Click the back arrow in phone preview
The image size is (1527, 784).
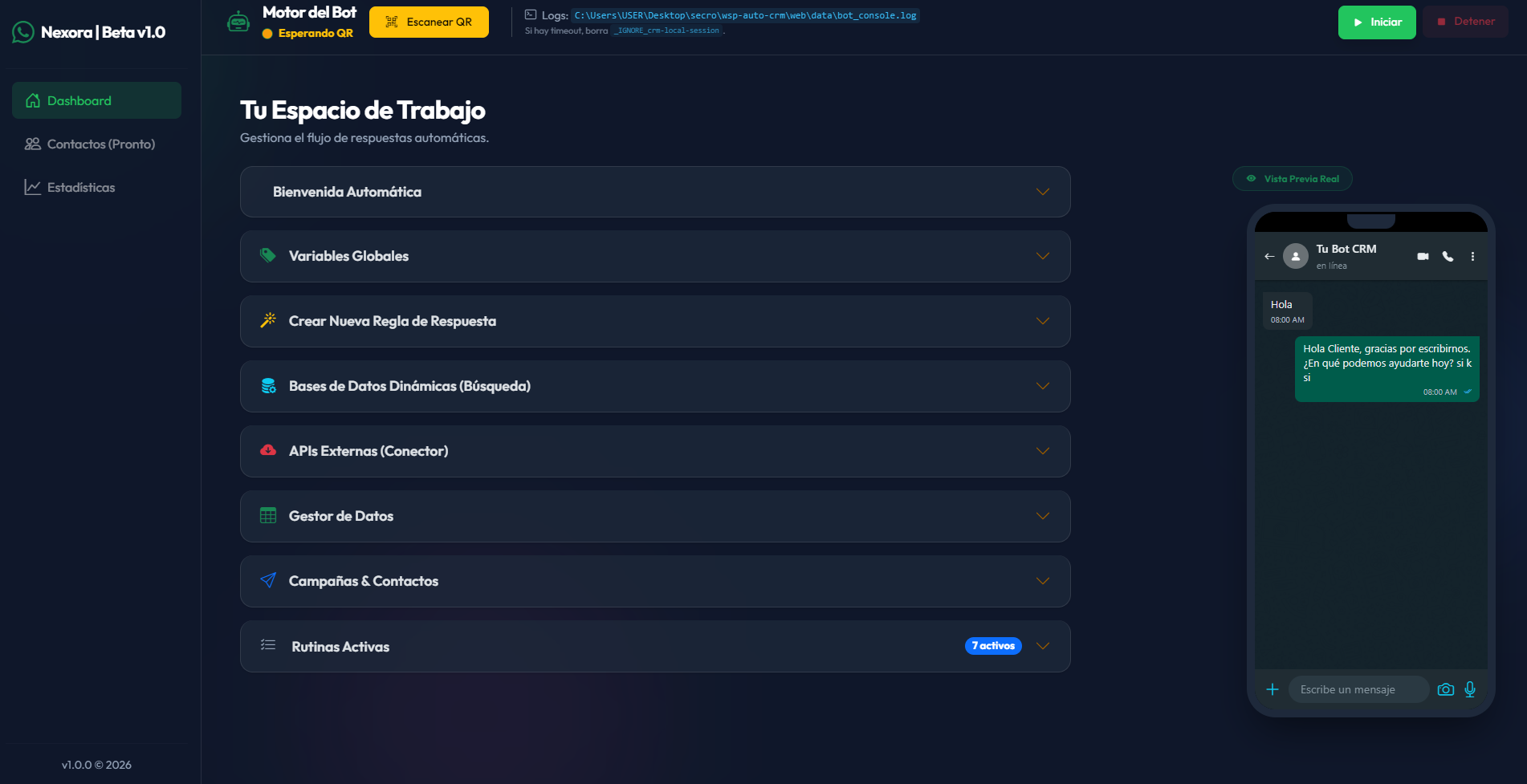(x=1269, y=257)
